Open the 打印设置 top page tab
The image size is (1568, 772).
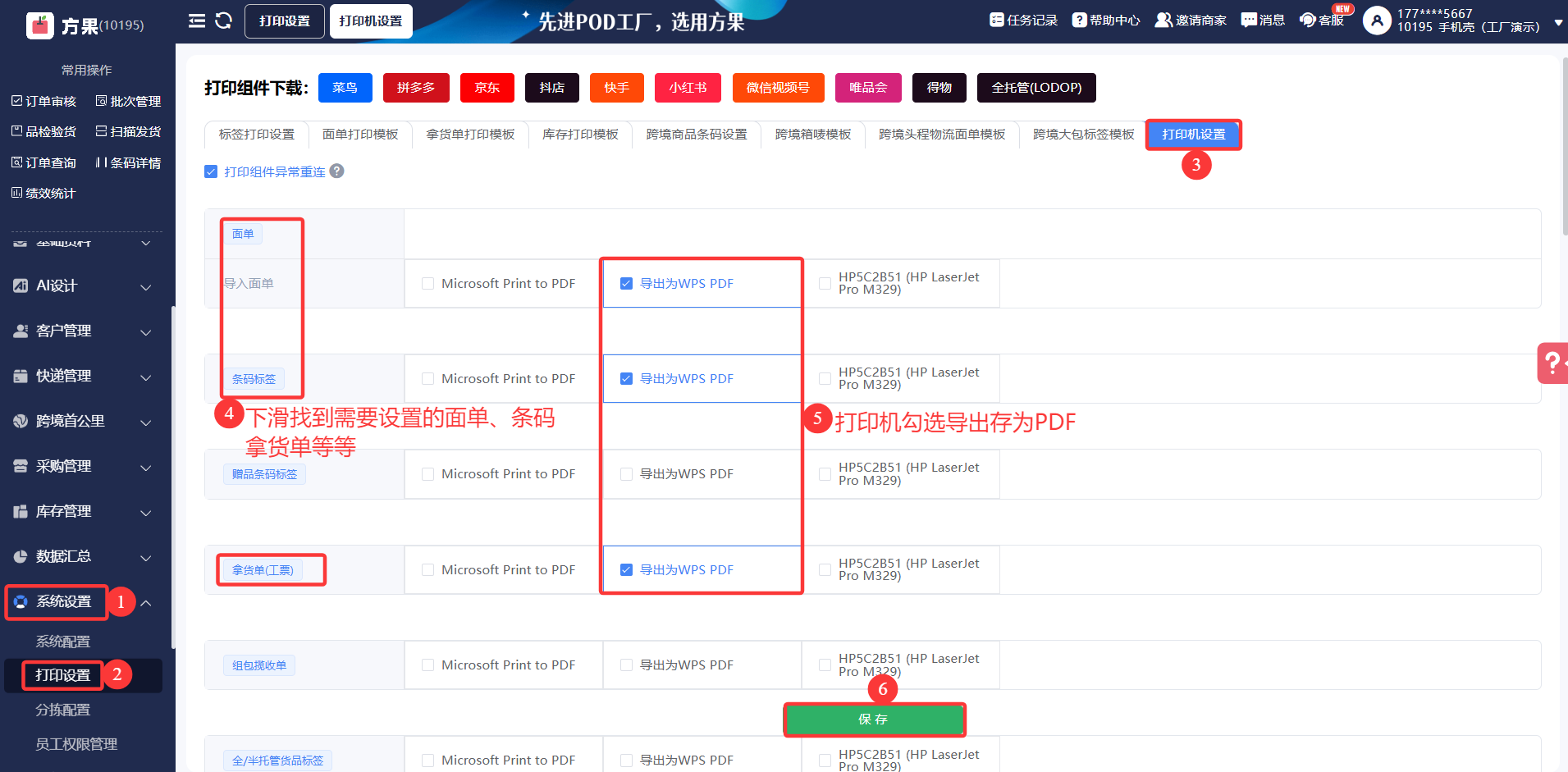[285, 21]
